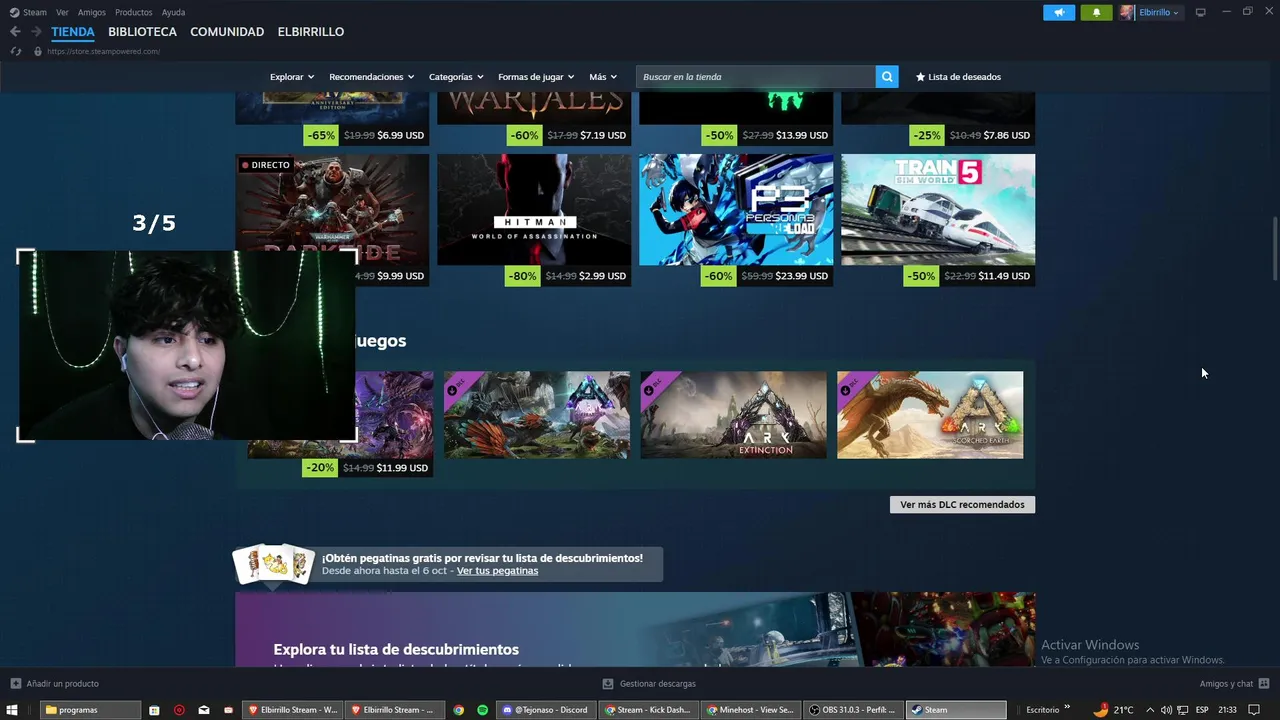Viewport: 1280px width, 720px height.
Task: Expand the Más dropdown
Action: [x=603, y=77]
